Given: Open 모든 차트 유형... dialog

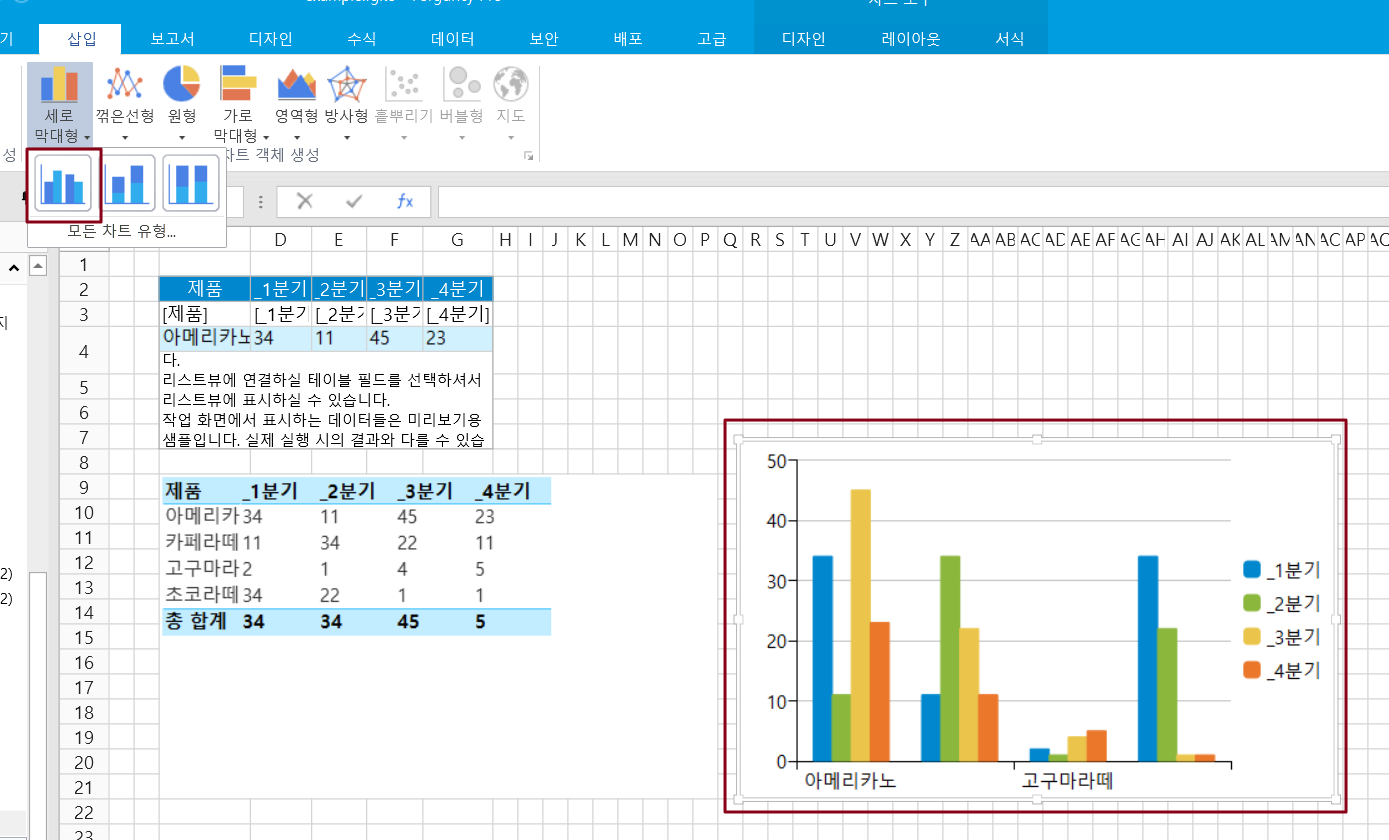Looking at the screenshot, I should (x=121, y=232).
